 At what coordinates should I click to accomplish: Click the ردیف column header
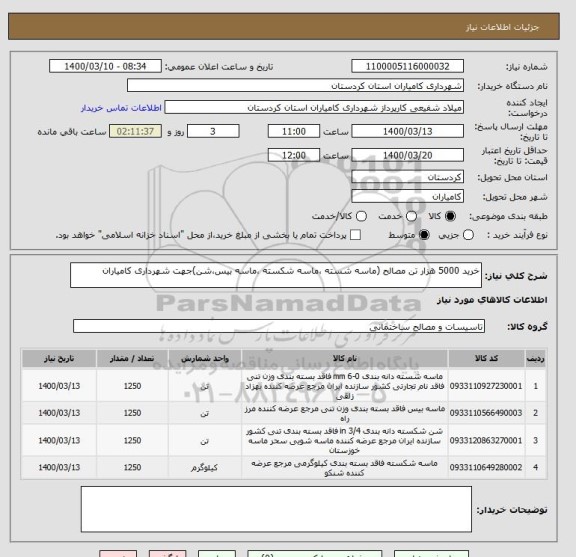tap(536, 359)
